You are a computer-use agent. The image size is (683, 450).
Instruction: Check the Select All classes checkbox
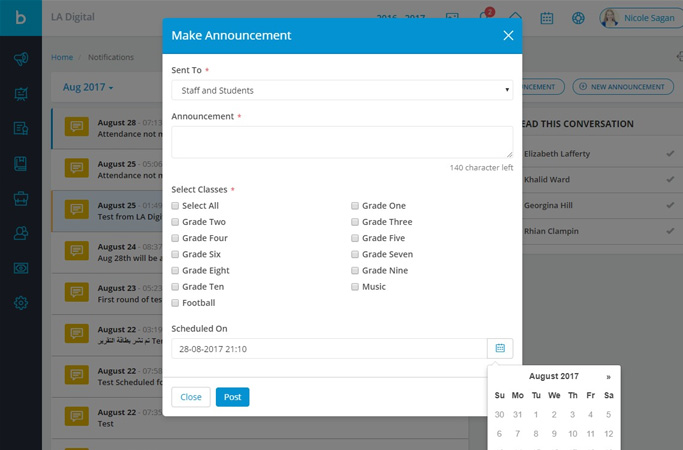(175, 206)
